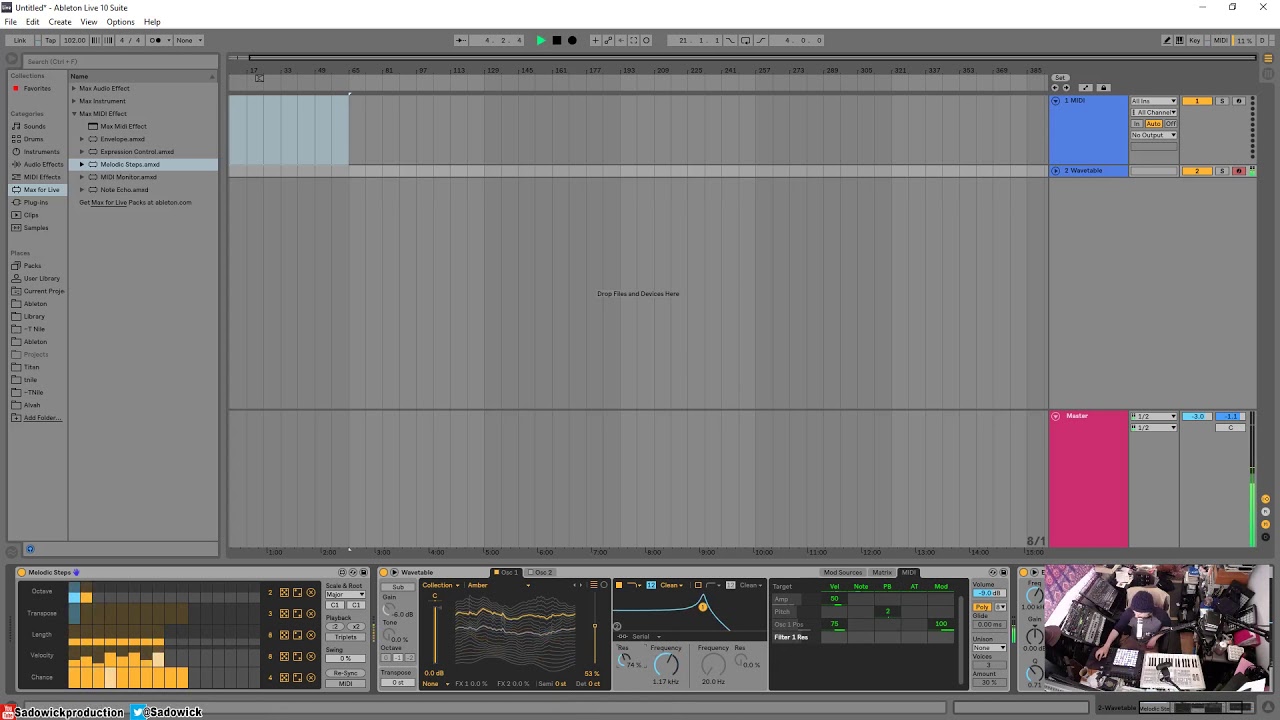Viewport: 1280px width, 720px height.
Task: Click the Draw Mode pencil icon
Action: click(x=1167, y=40)
